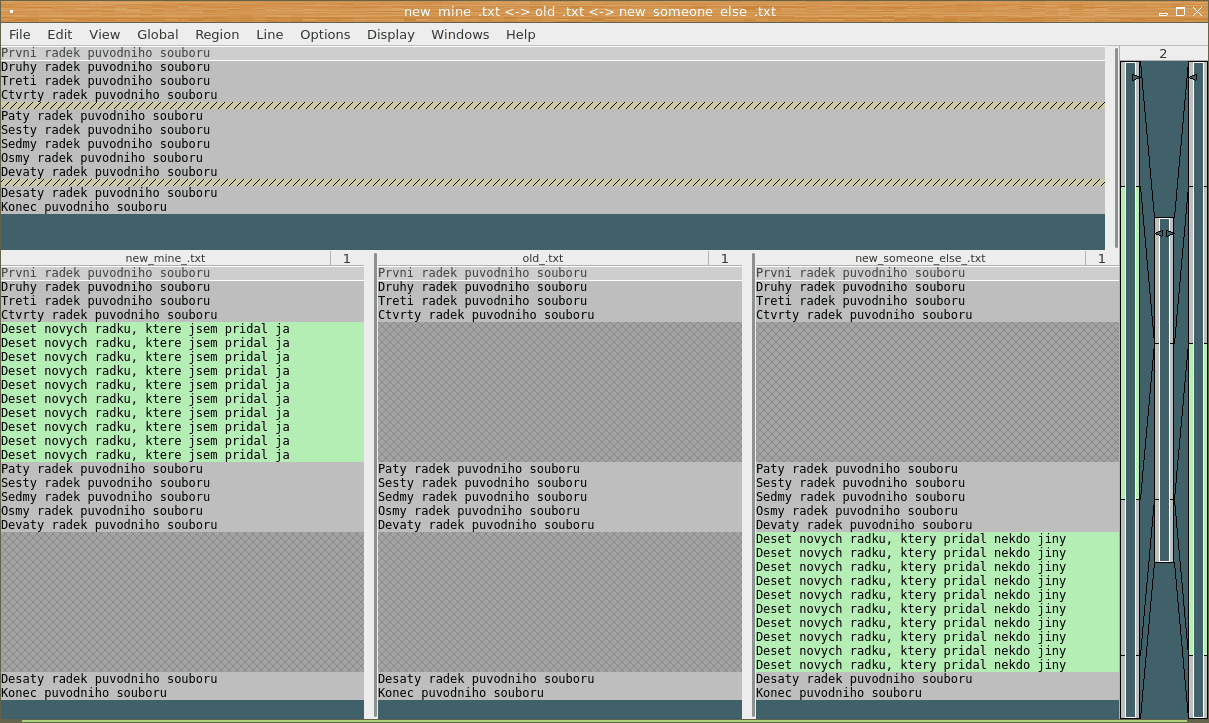Expand the View menu
The height and width of the screenshot is (723, 1209).
click(x=104, y=34)
